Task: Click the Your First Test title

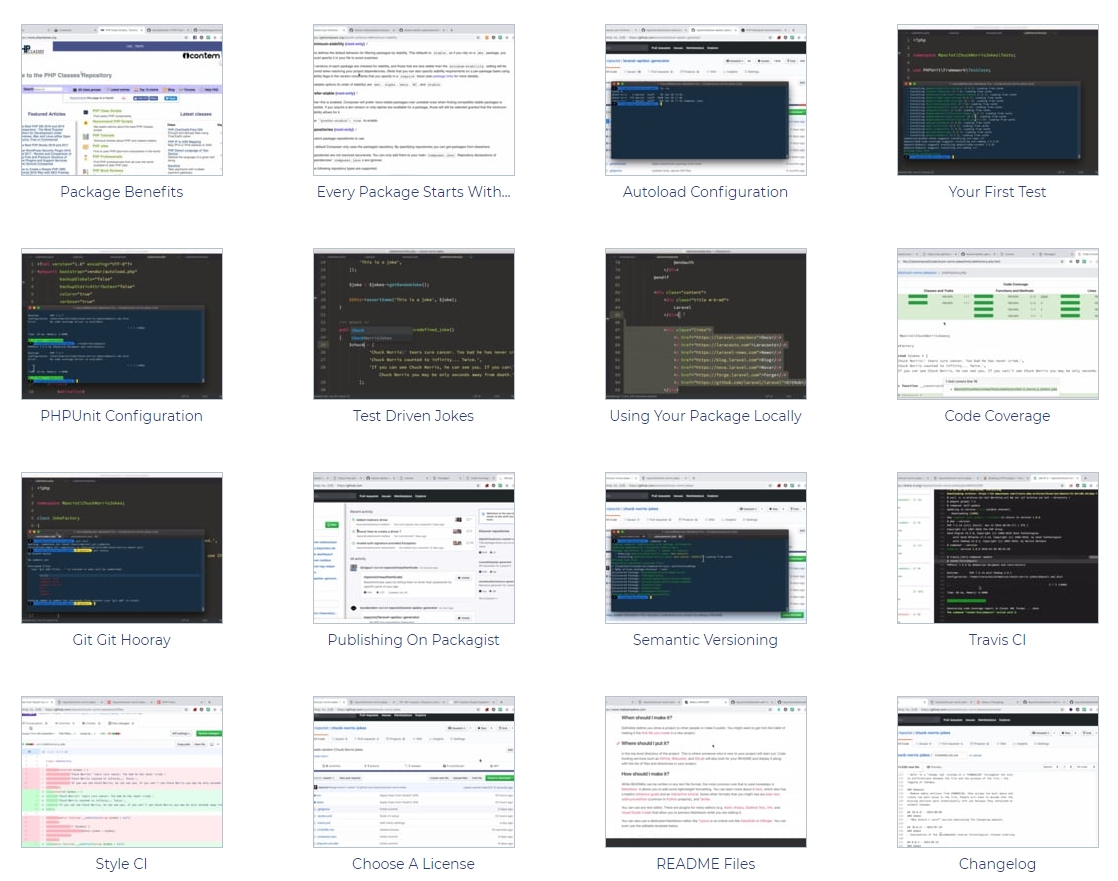Action: [998, 192]
